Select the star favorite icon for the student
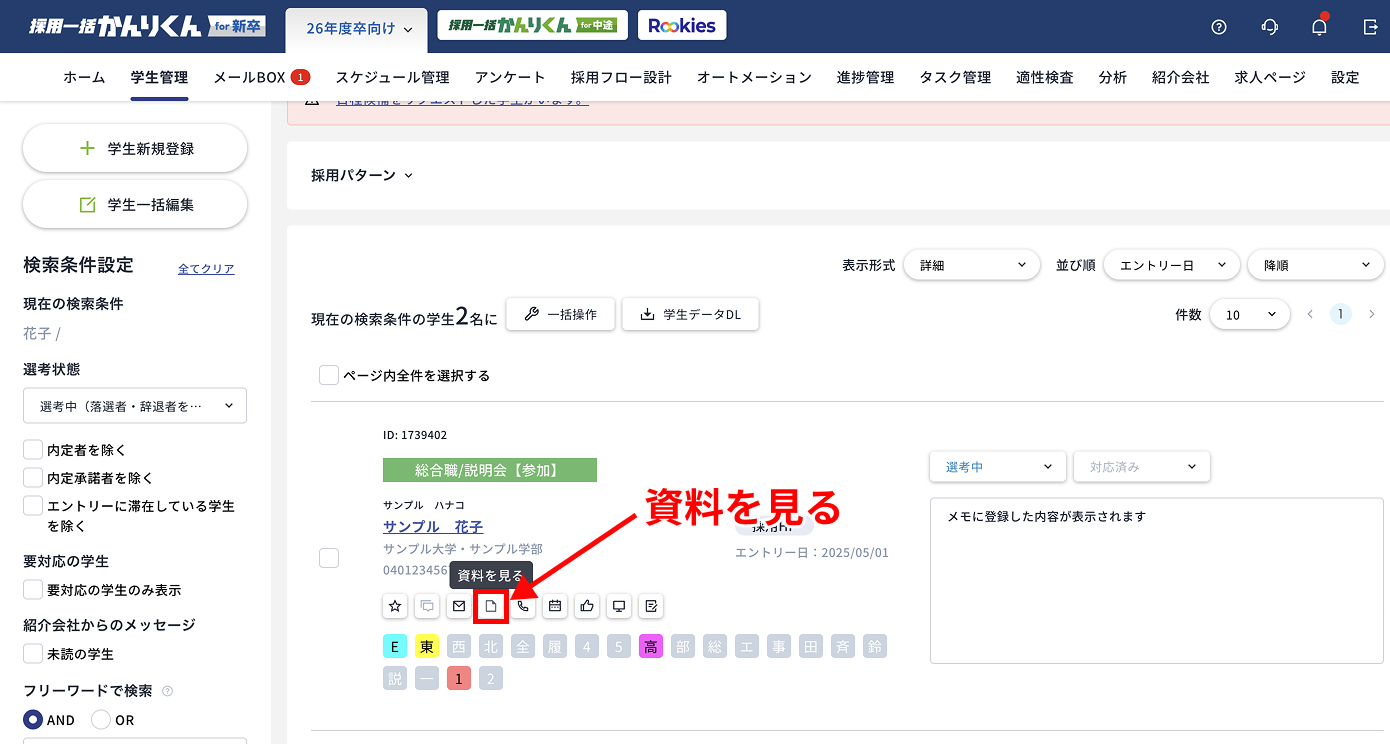1390x744 pixels. [394, 606]
